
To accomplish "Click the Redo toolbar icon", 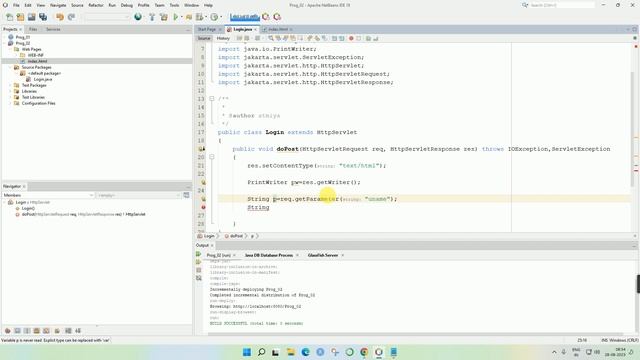I will pos(71,17).
